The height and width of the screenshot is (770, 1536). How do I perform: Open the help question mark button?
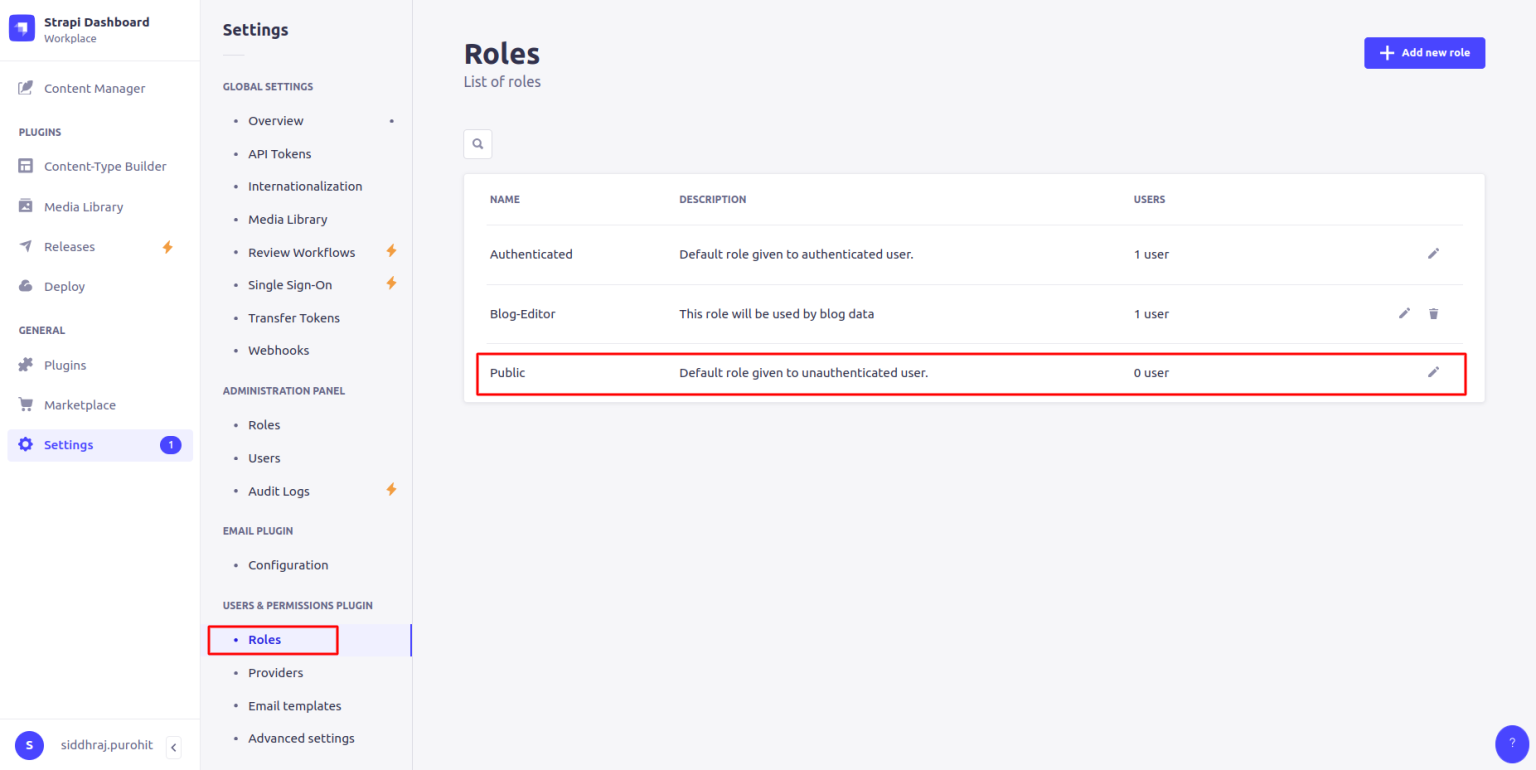1511,744
